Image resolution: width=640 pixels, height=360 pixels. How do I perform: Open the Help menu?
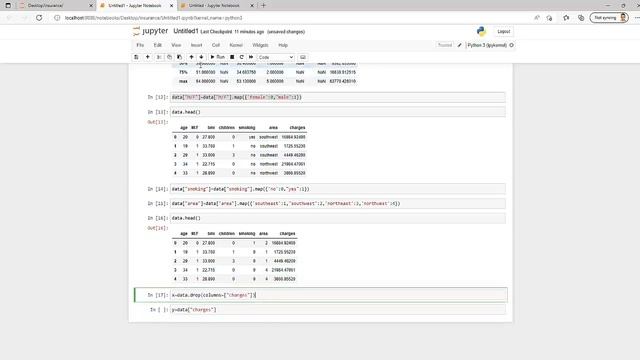tap(283, 45)
